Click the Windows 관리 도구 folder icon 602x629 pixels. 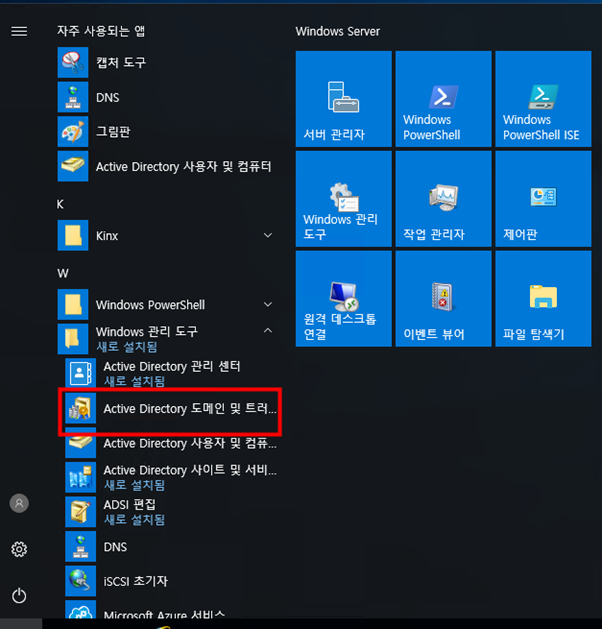tap(73, 339)
